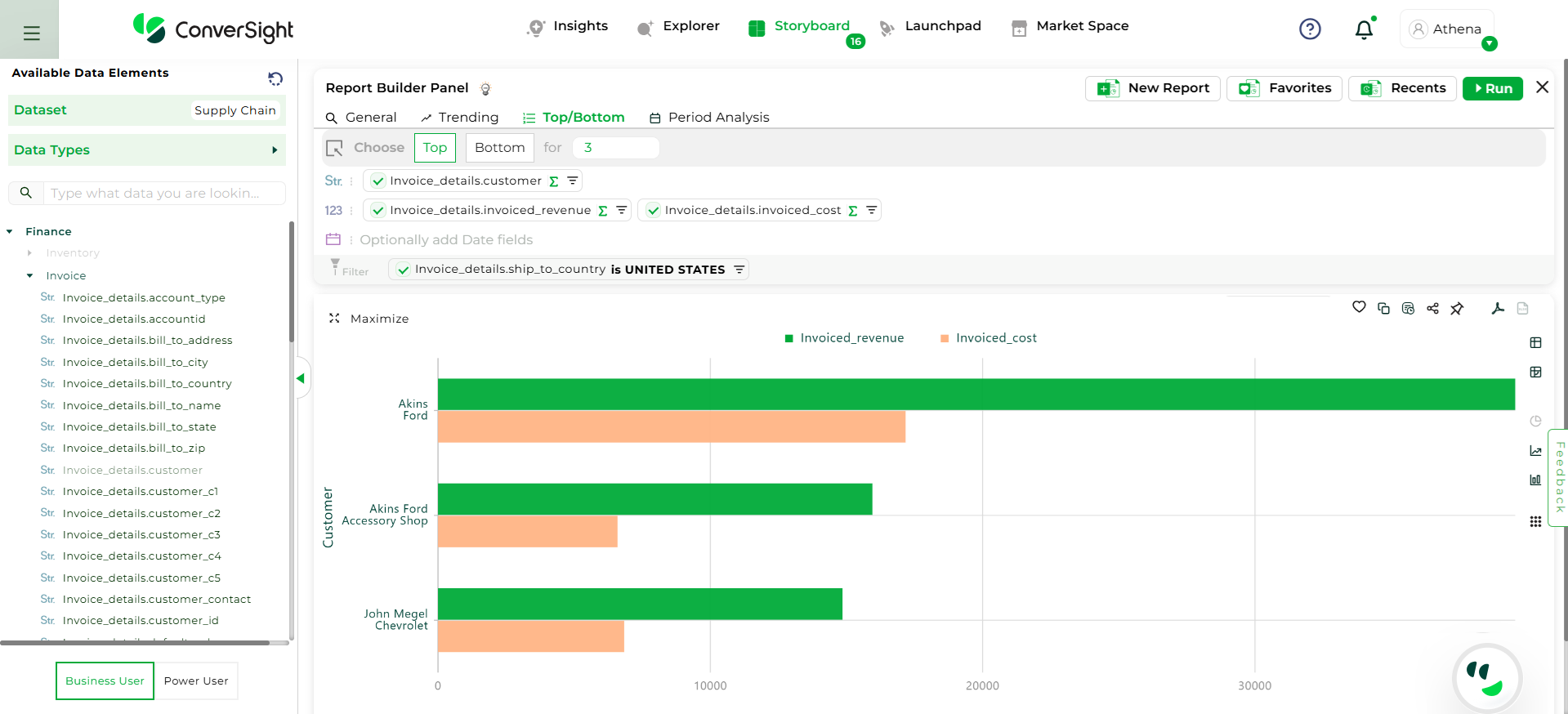
Task: Uncheck the Invoice_details.invoiced_cost field
Action: 653,211
